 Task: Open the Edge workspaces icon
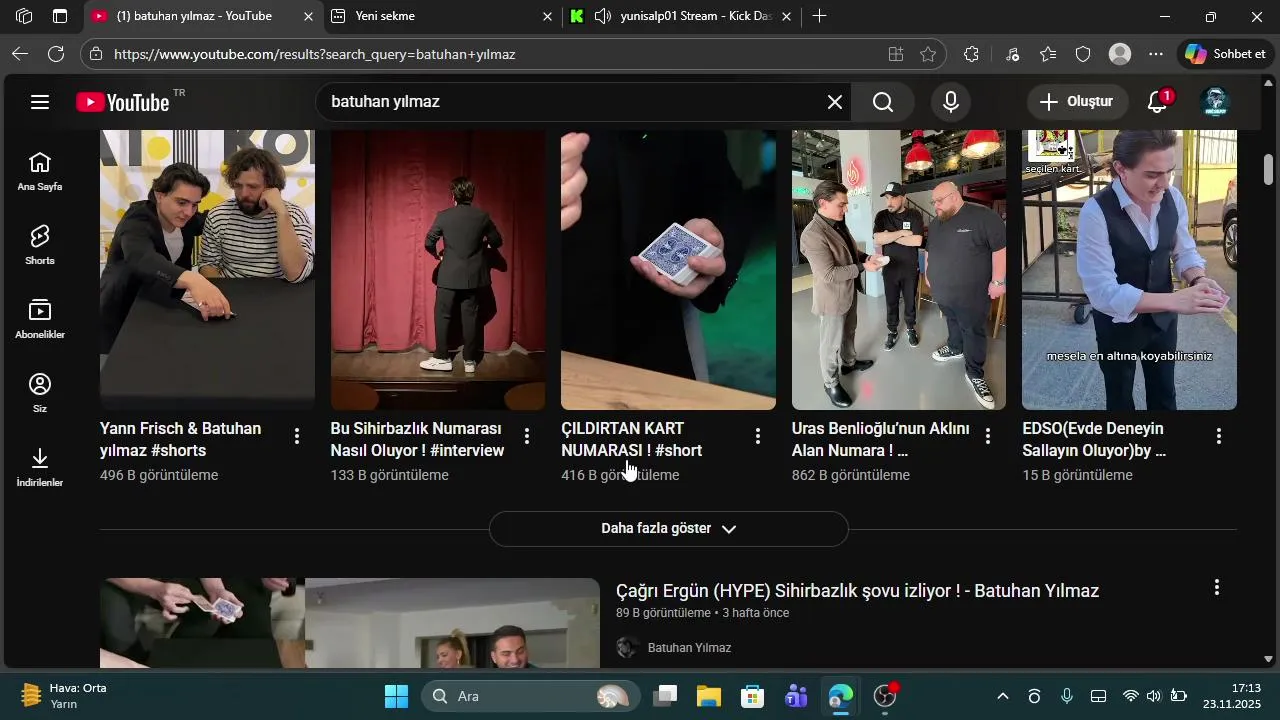(x=24, y=16)
